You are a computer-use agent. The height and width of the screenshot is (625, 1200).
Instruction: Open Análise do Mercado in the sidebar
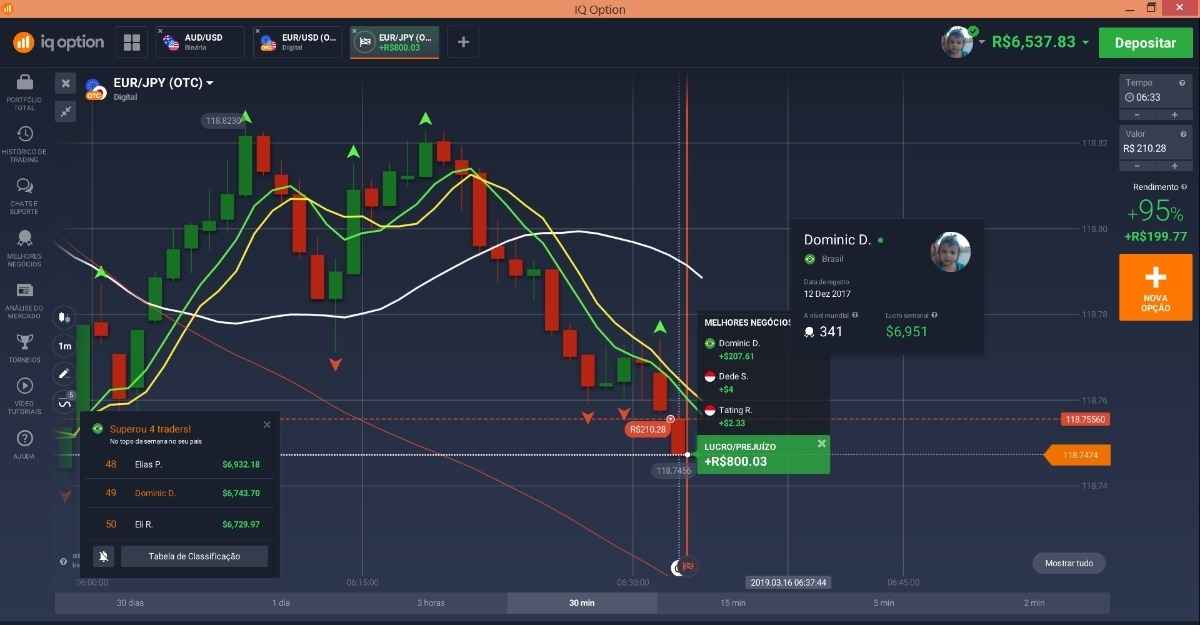point(24,301)
